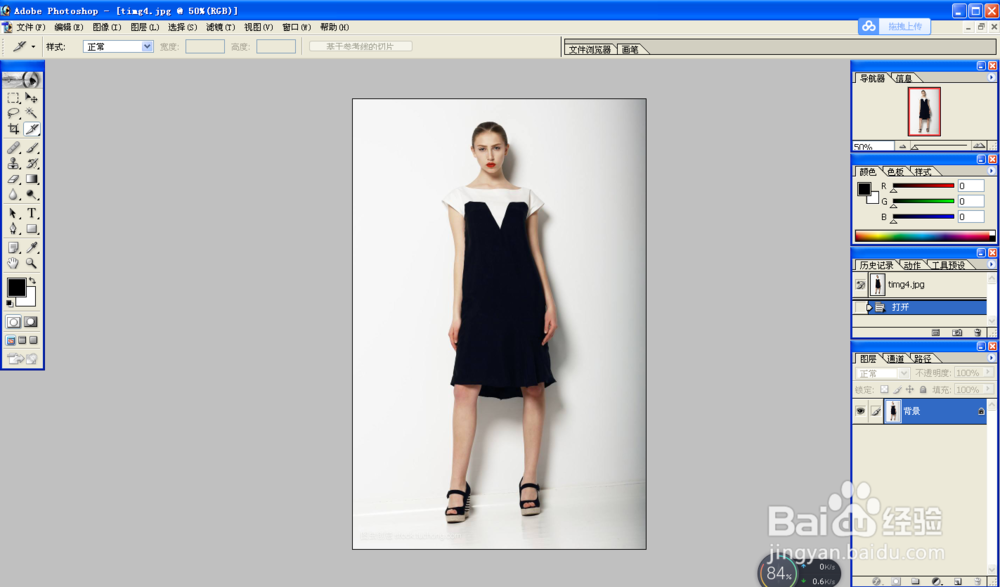
Task: Switch to the 通道 tab
Action: tap(895, 359)
